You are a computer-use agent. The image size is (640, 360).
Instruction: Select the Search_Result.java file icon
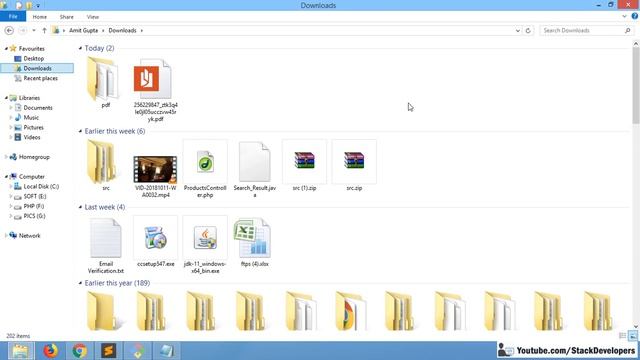point(255,162)
